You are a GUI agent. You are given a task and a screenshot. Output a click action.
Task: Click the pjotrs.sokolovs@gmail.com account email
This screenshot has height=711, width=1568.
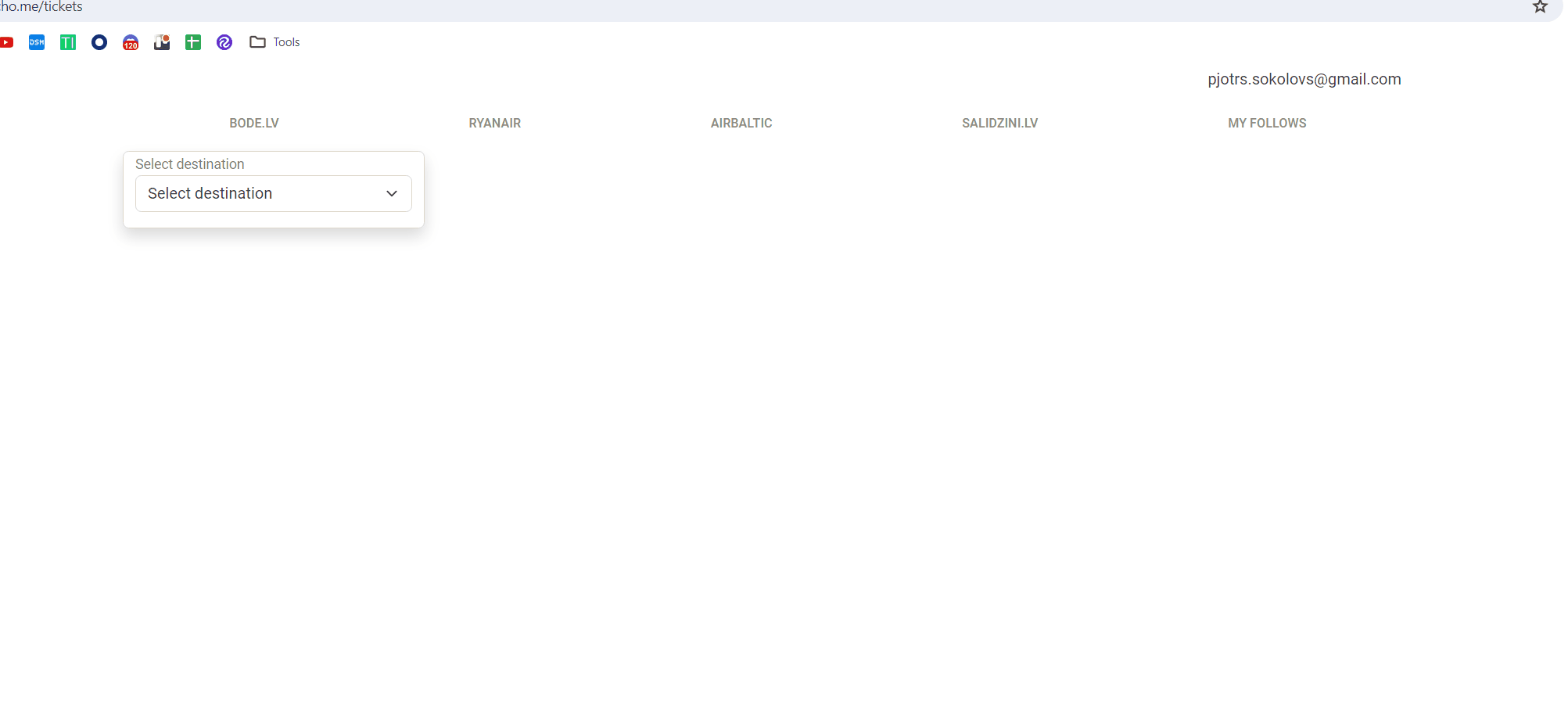[1304, 79]
